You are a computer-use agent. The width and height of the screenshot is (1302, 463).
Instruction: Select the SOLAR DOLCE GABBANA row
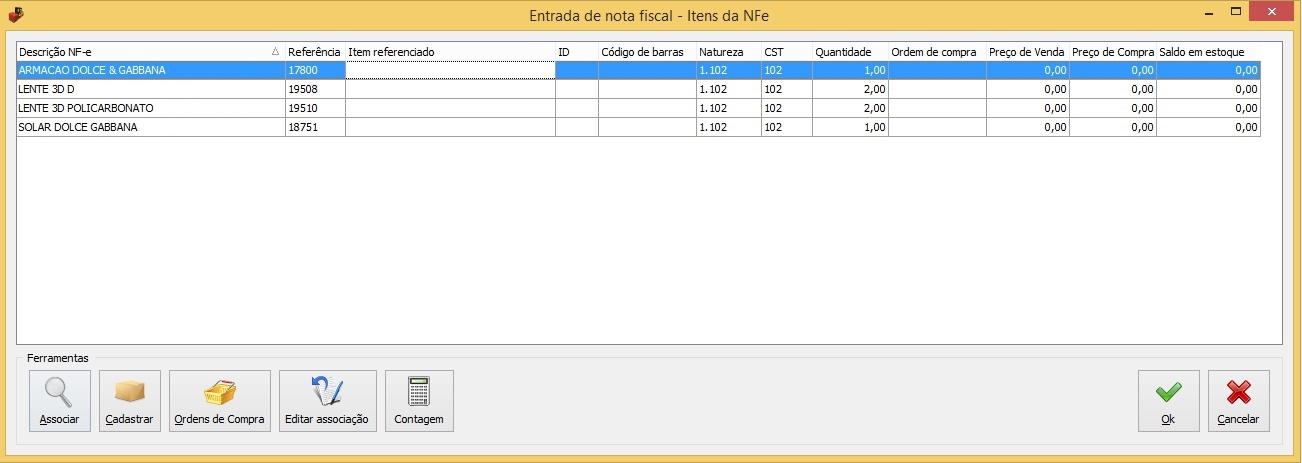[150, 127]
